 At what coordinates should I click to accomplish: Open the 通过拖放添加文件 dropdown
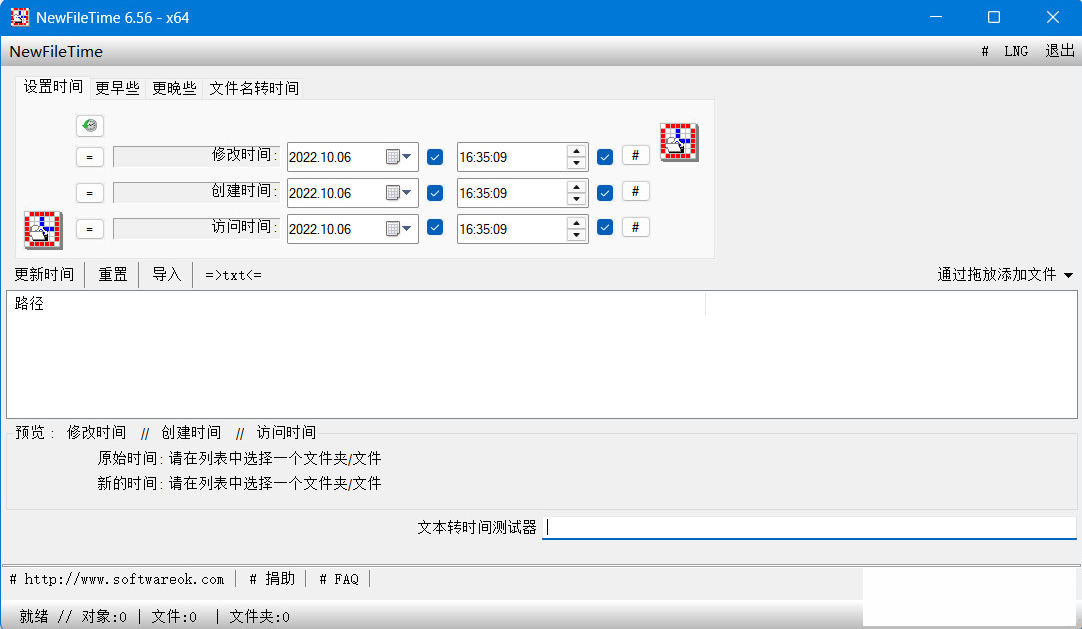click(1005, 274)
